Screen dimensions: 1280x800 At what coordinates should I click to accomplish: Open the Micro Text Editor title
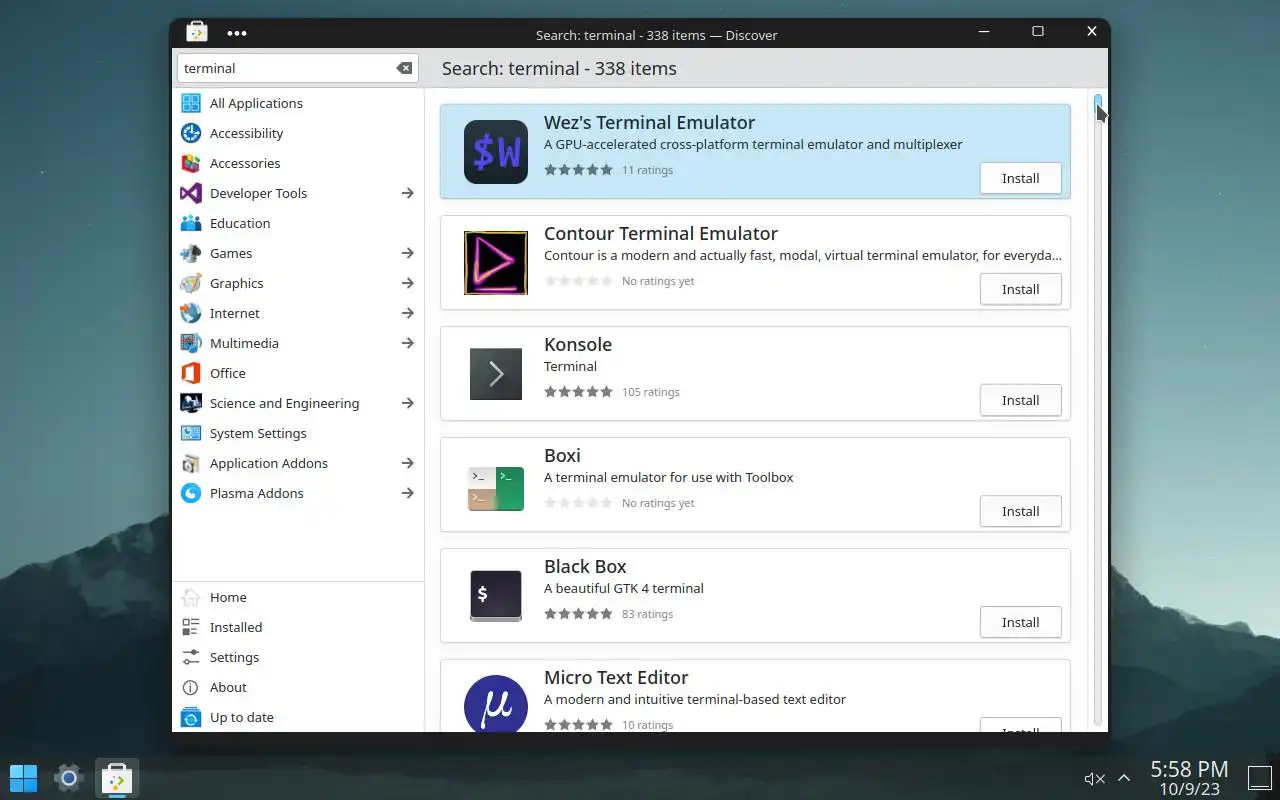pos(616,677)
